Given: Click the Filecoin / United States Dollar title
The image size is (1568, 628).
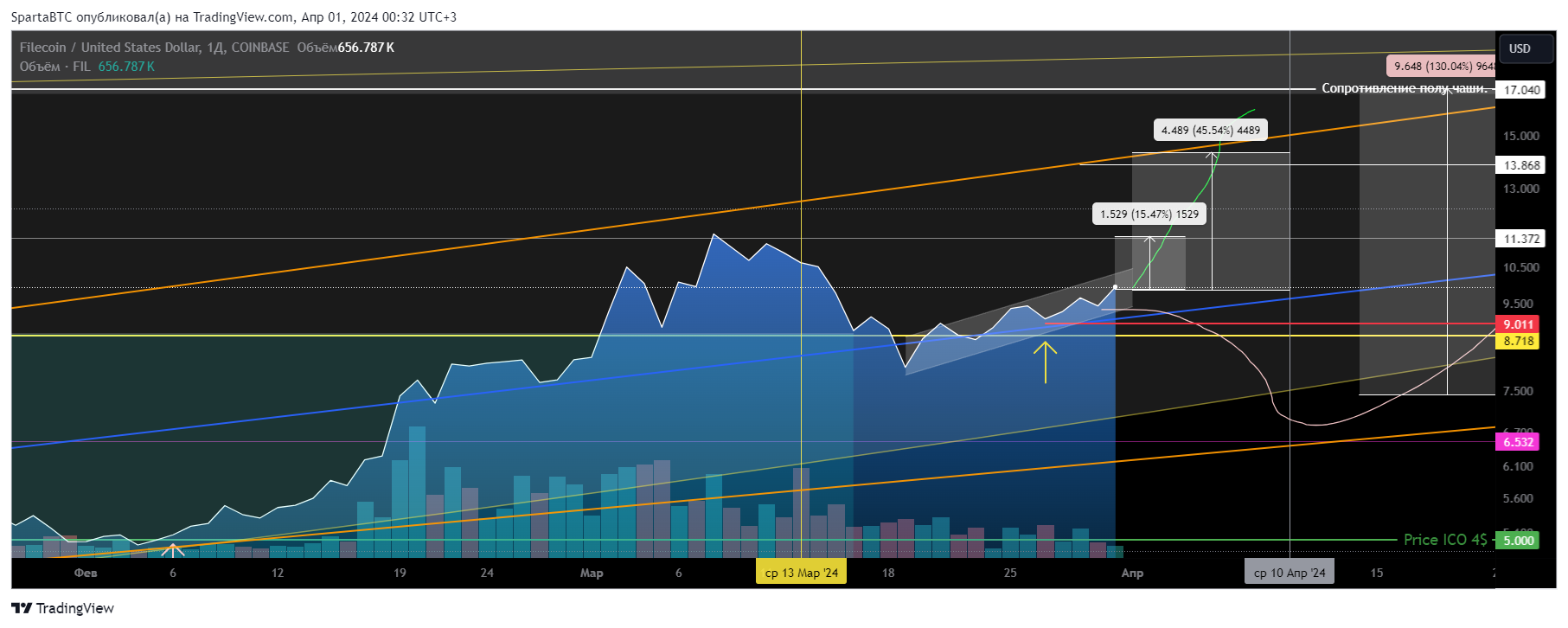Looking at the screenshot, I should 109,48.
